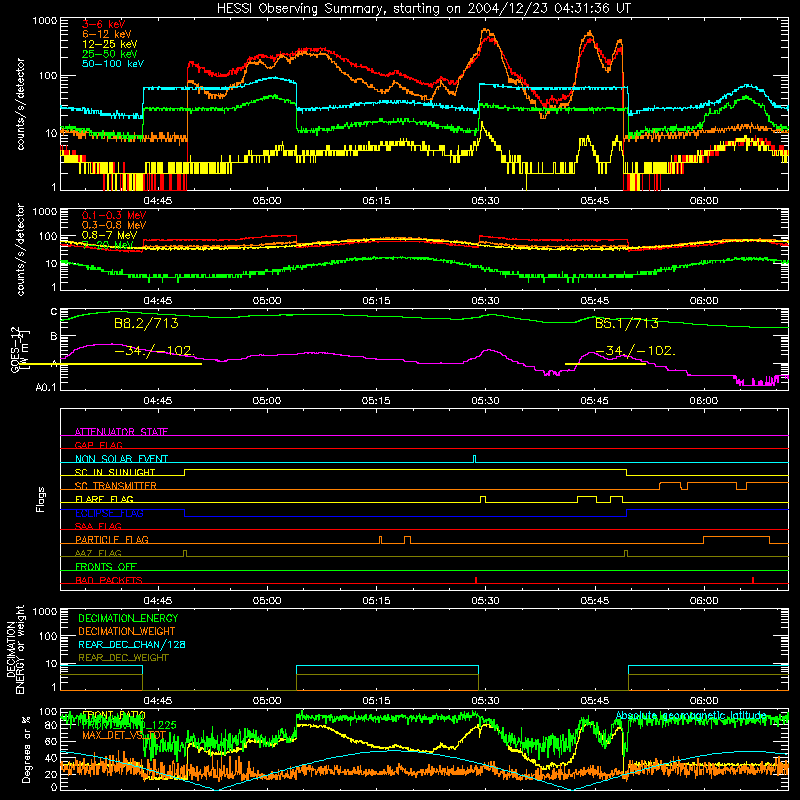Select the FLARE_FLAG label
The height and width of the screenshot is (800, 800).
[104, 499]
